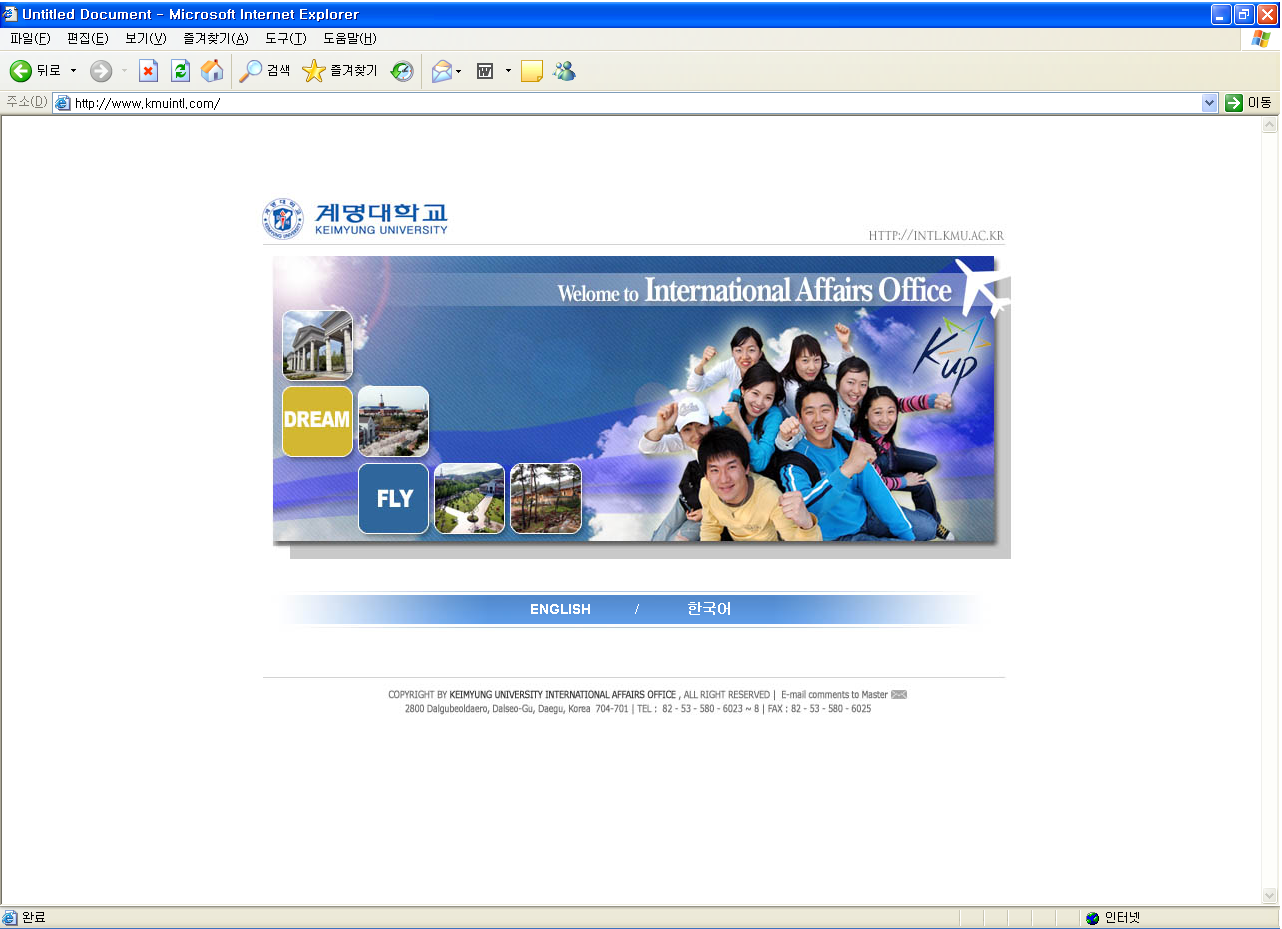This screenshot has width=1282, height=929.
Task: Select the 한국어 language link
Action: tap(709, 609)
